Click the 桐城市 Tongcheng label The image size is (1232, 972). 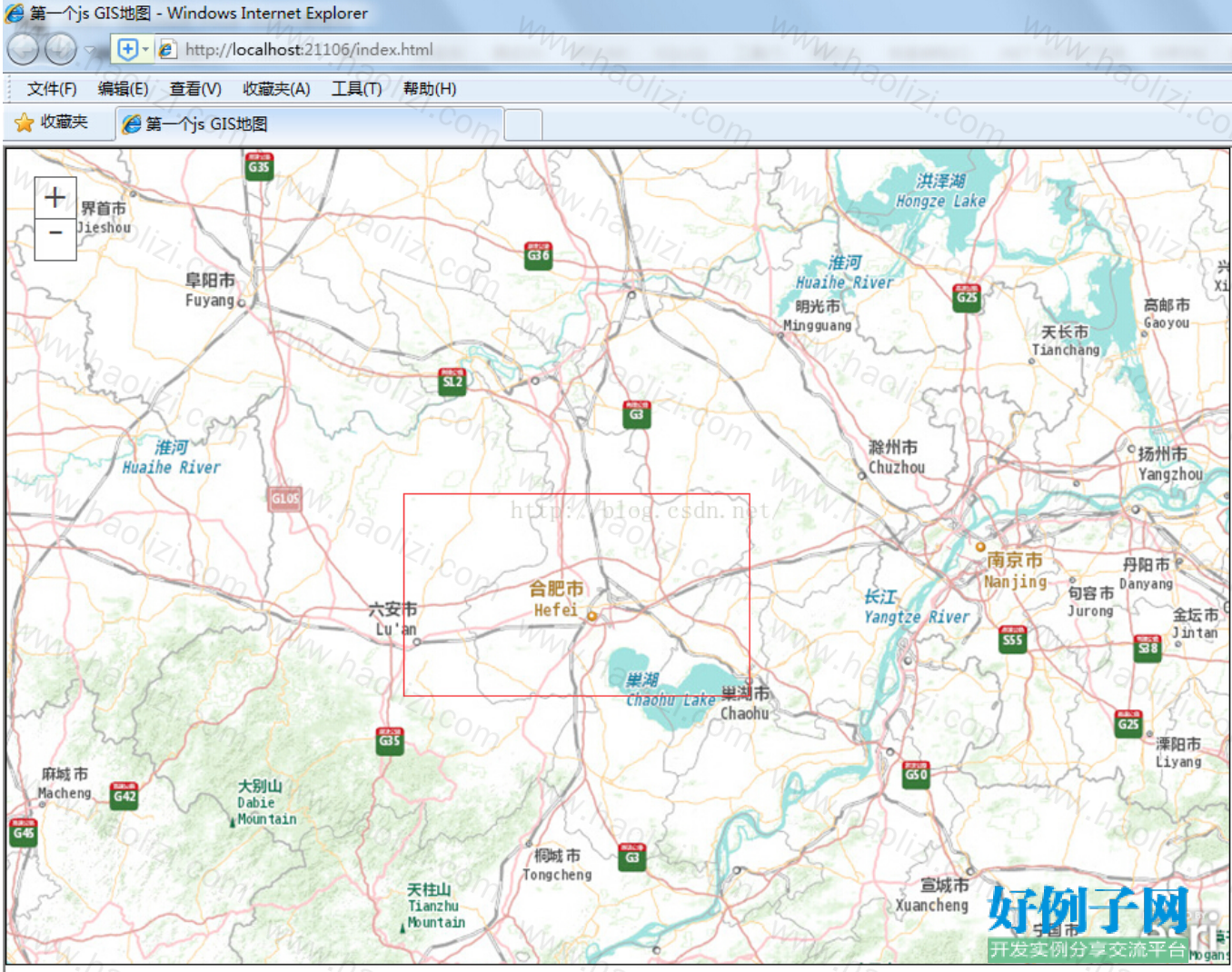[557, 864]
